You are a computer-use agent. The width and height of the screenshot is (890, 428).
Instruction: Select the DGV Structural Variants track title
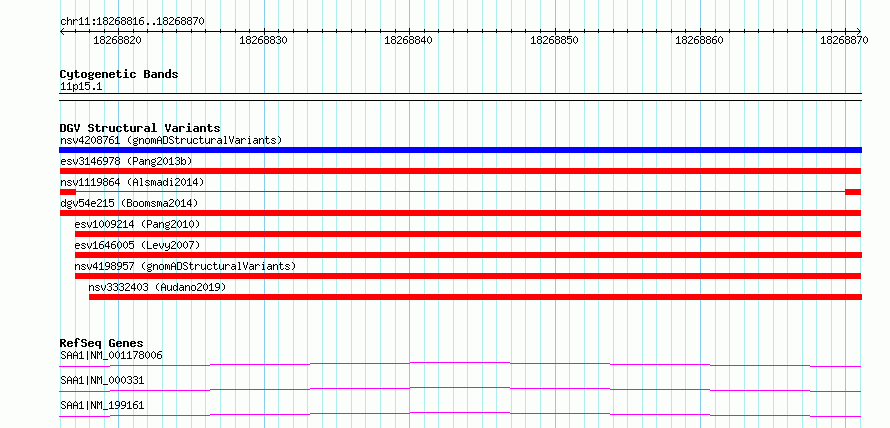140,128
